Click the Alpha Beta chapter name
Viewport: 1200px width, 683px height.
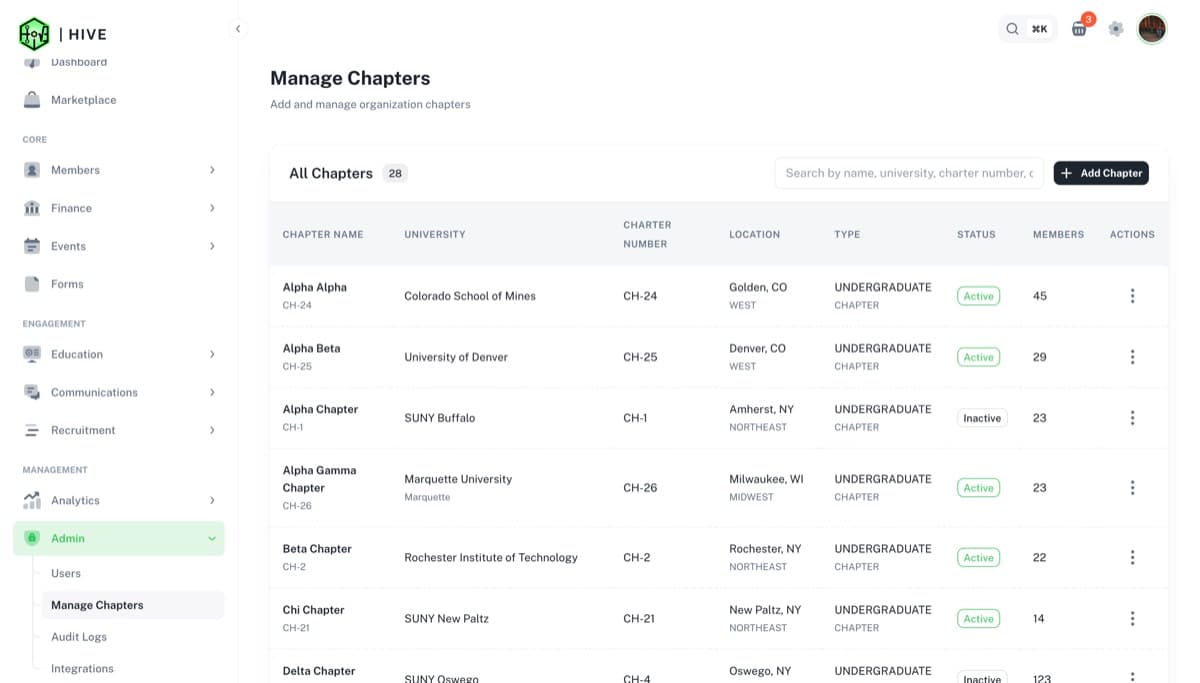click(x=311, y=348)
